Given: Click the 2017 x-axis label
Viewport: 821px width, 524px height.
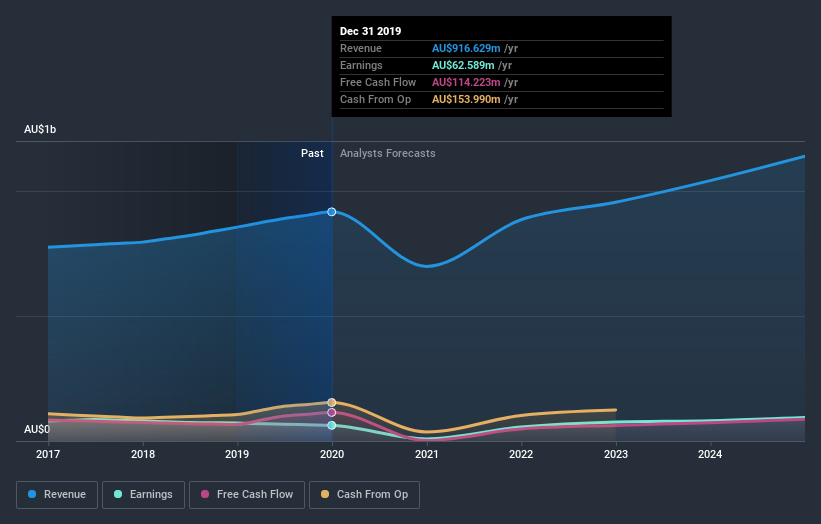Looking at the screenshot, I should 48,454.
